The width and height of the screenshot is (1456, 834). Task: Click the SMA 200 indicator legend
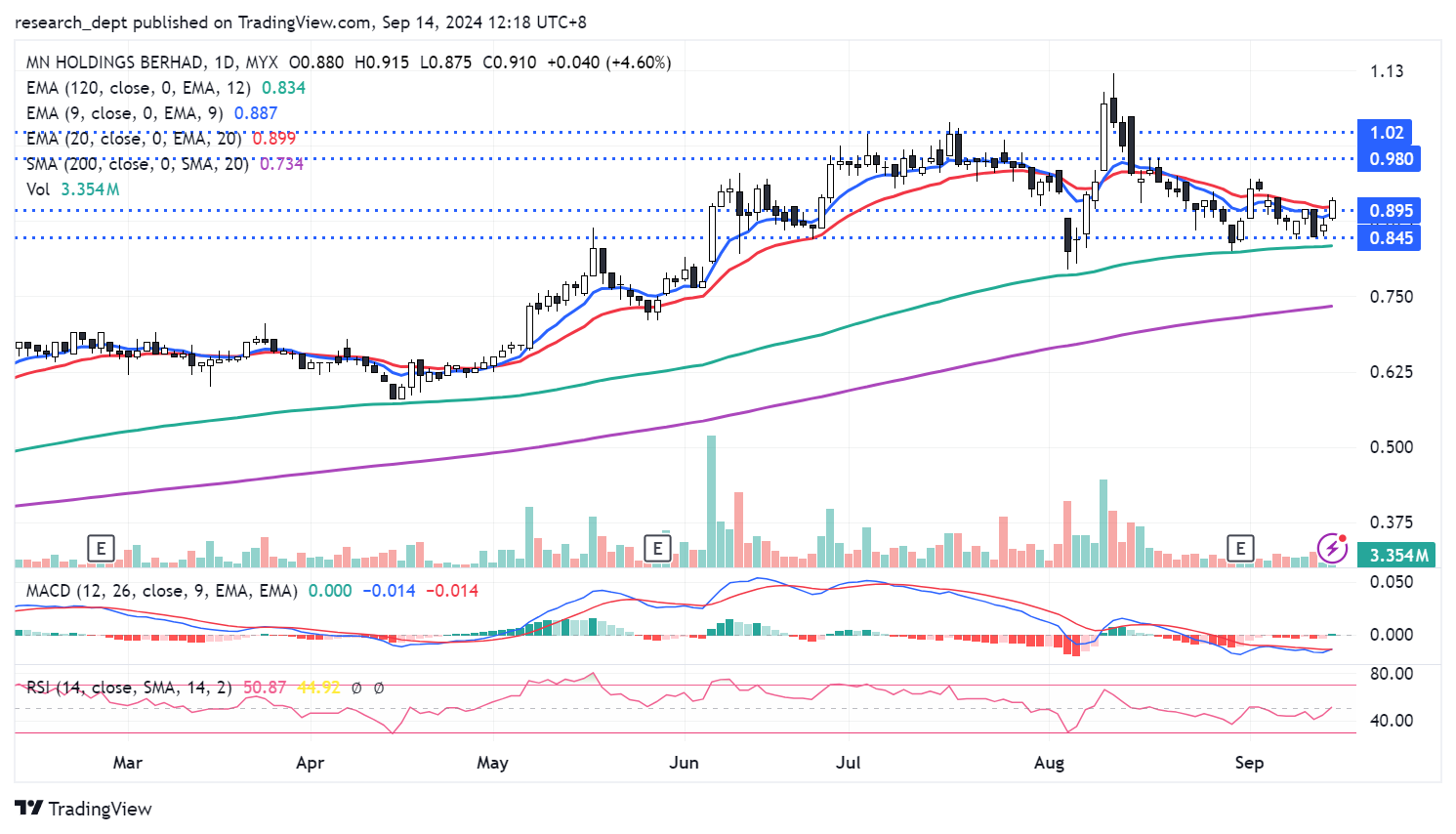[137, 164]
